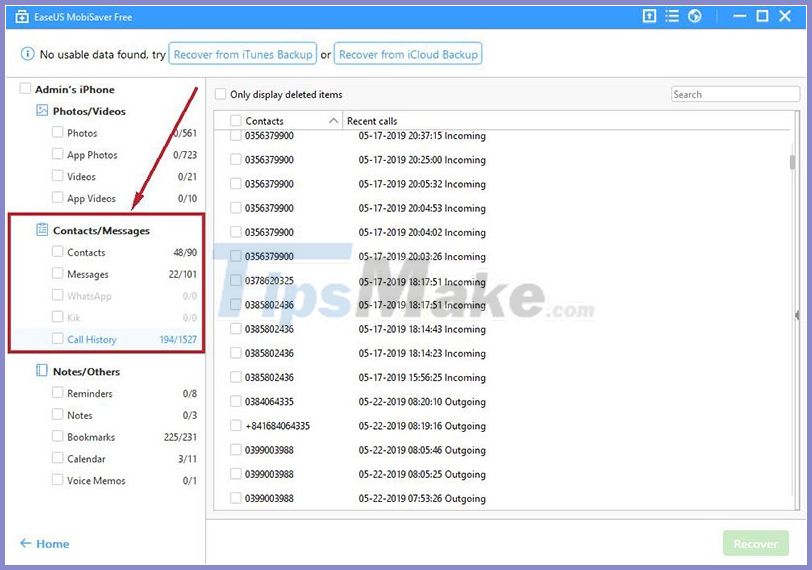Check the Photos checkbox
812x570 pixels.
[57, 132]
